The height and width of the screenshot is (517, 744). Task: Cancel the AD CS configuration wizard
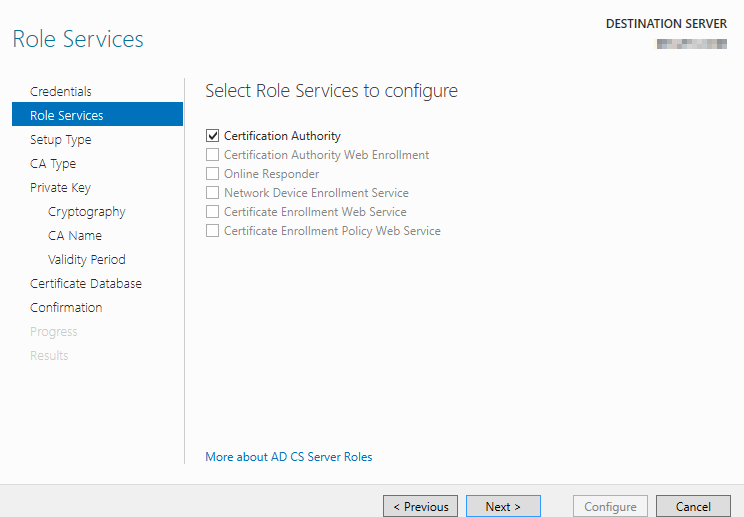[x=693, y=506]
